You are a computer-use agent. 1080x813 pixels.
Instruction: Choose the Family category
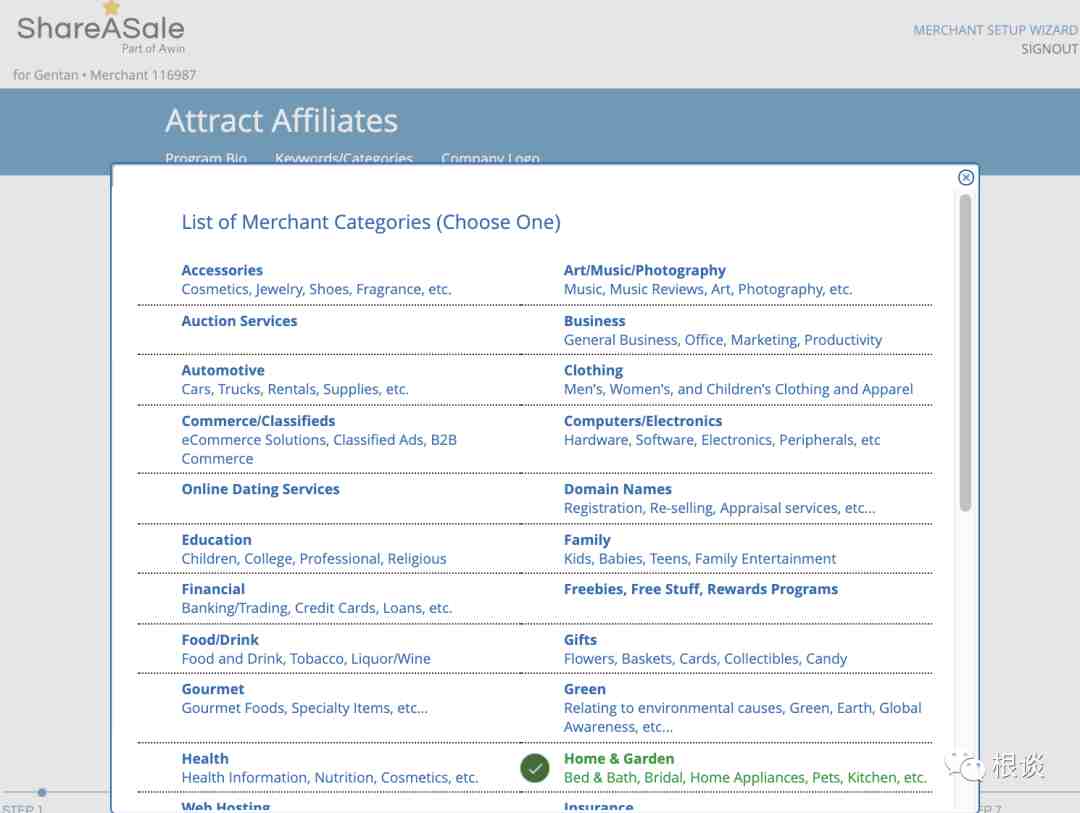point(587,540)
